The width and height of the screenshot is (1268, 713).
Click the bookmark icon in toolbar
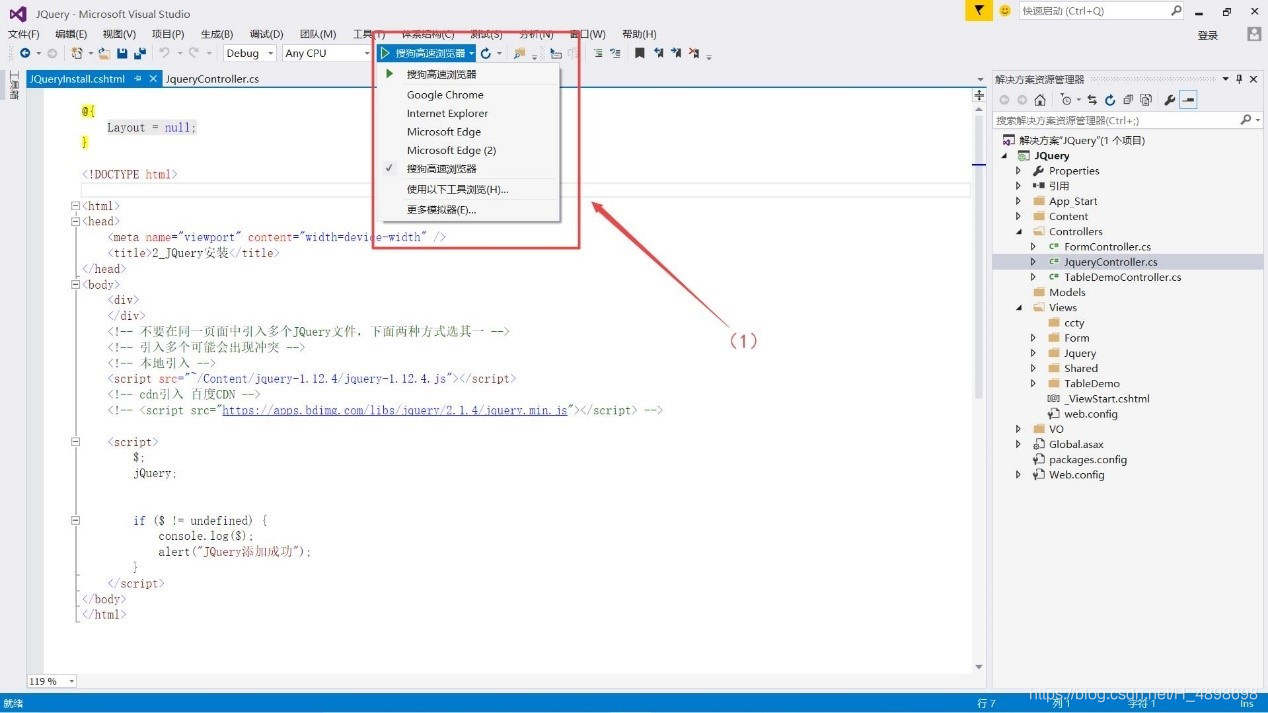click(639, 53)
